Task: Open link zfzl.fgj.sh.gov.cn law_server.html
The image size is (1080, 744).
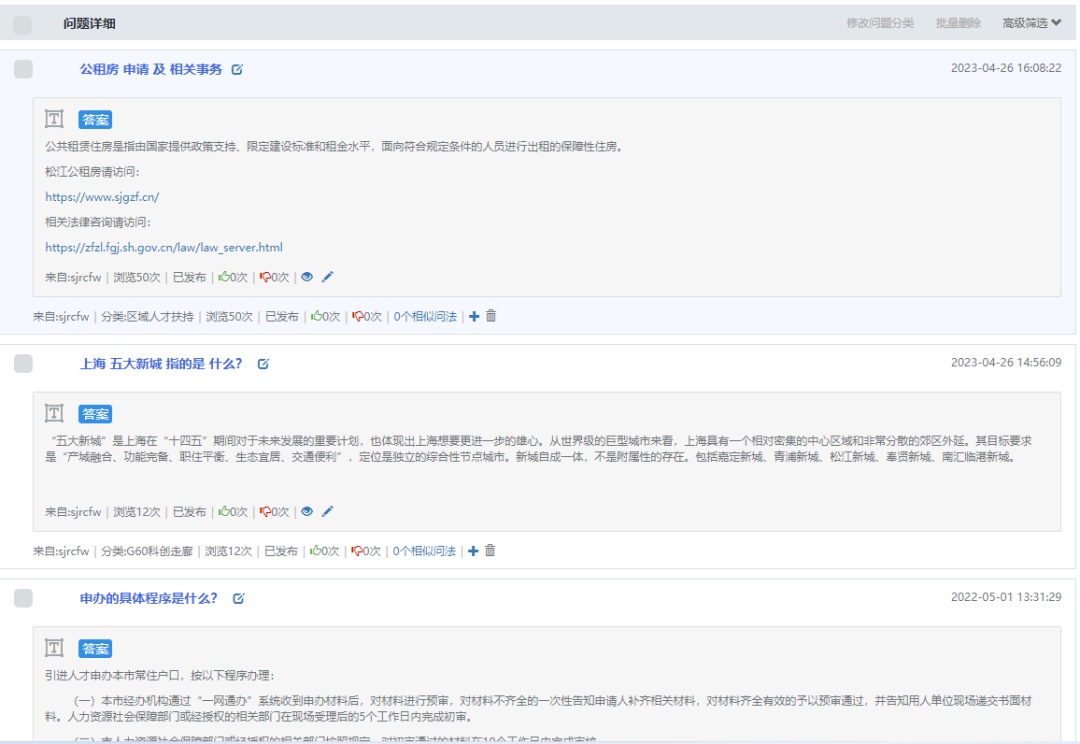Action: [164, 247]
